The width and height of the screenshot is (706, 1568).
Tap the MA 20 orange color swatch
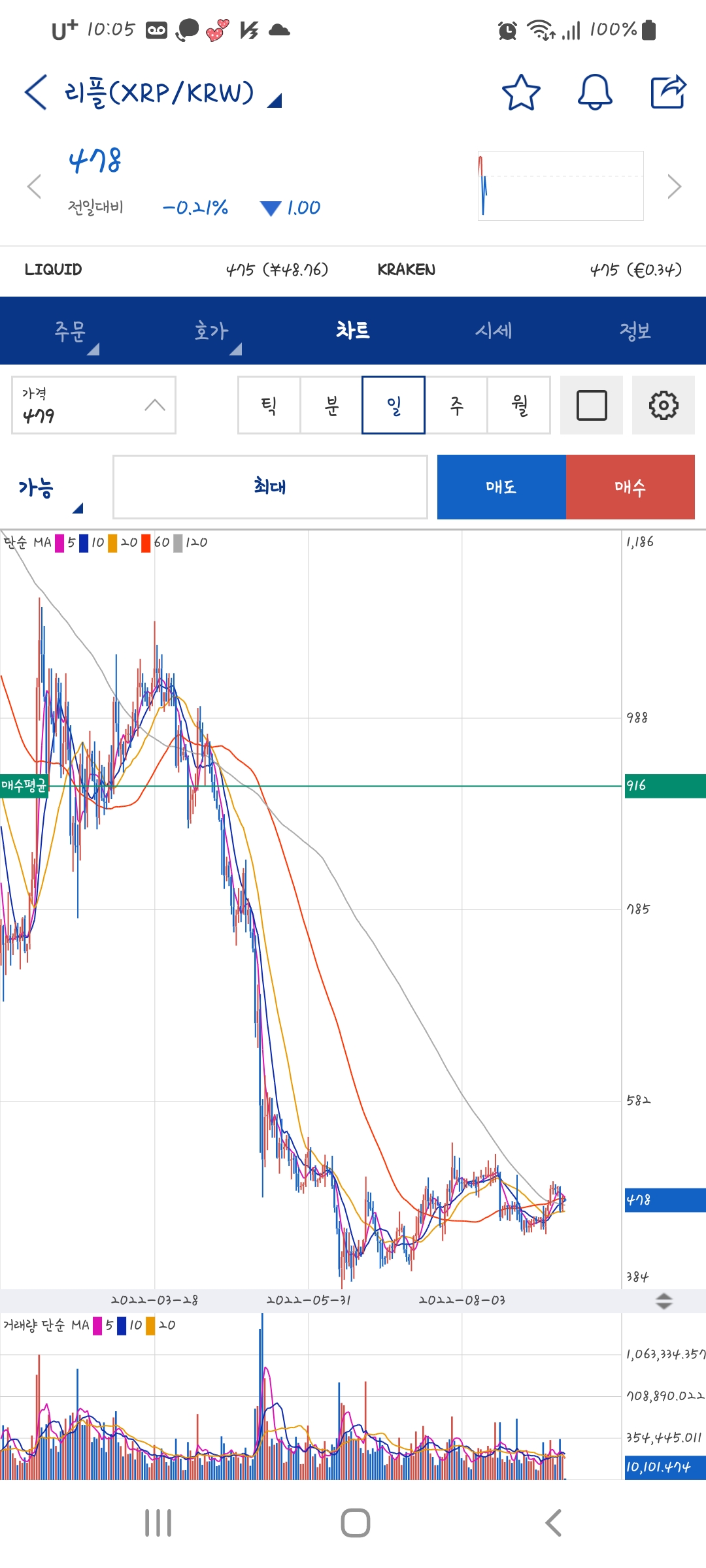click(x=112, y=543)
